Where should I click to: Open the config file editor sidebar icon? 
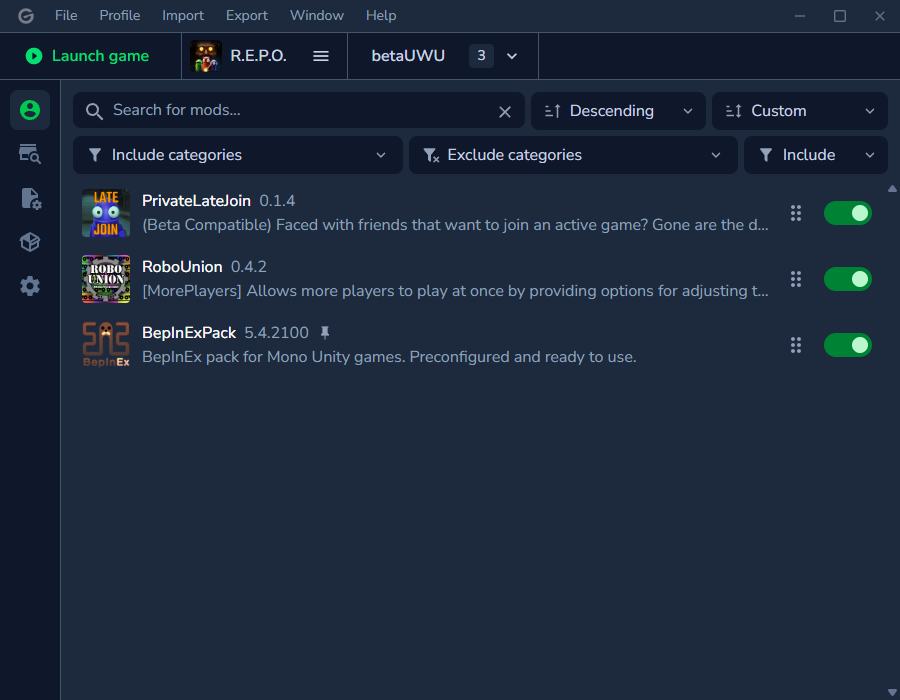click(x=30, y=198)
